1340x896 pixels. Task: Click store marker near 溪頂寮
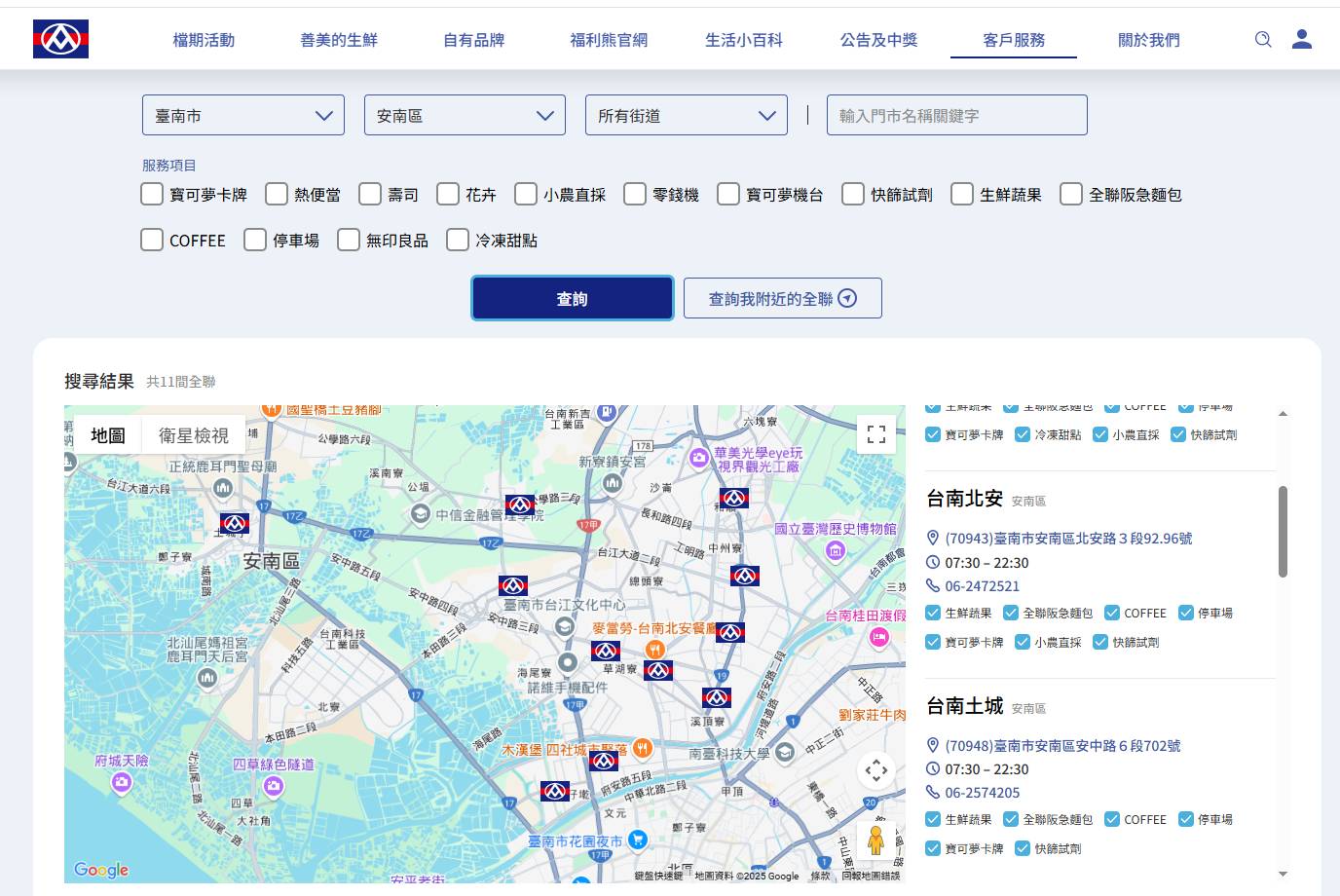pos(717,697)
